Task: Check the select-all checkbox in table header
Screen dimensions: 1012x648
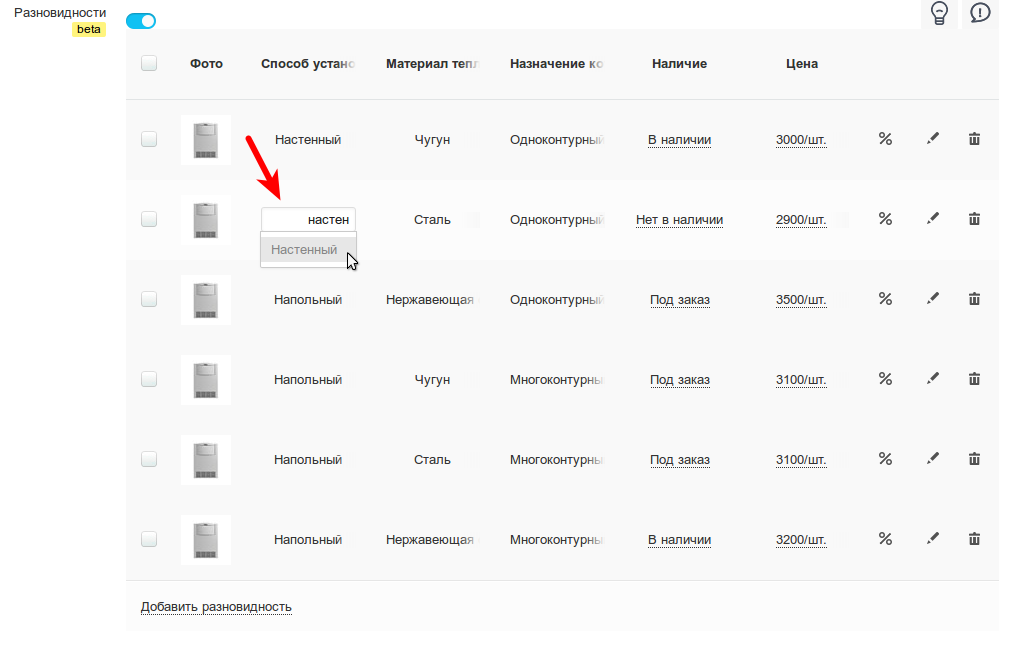Action: 149,63
